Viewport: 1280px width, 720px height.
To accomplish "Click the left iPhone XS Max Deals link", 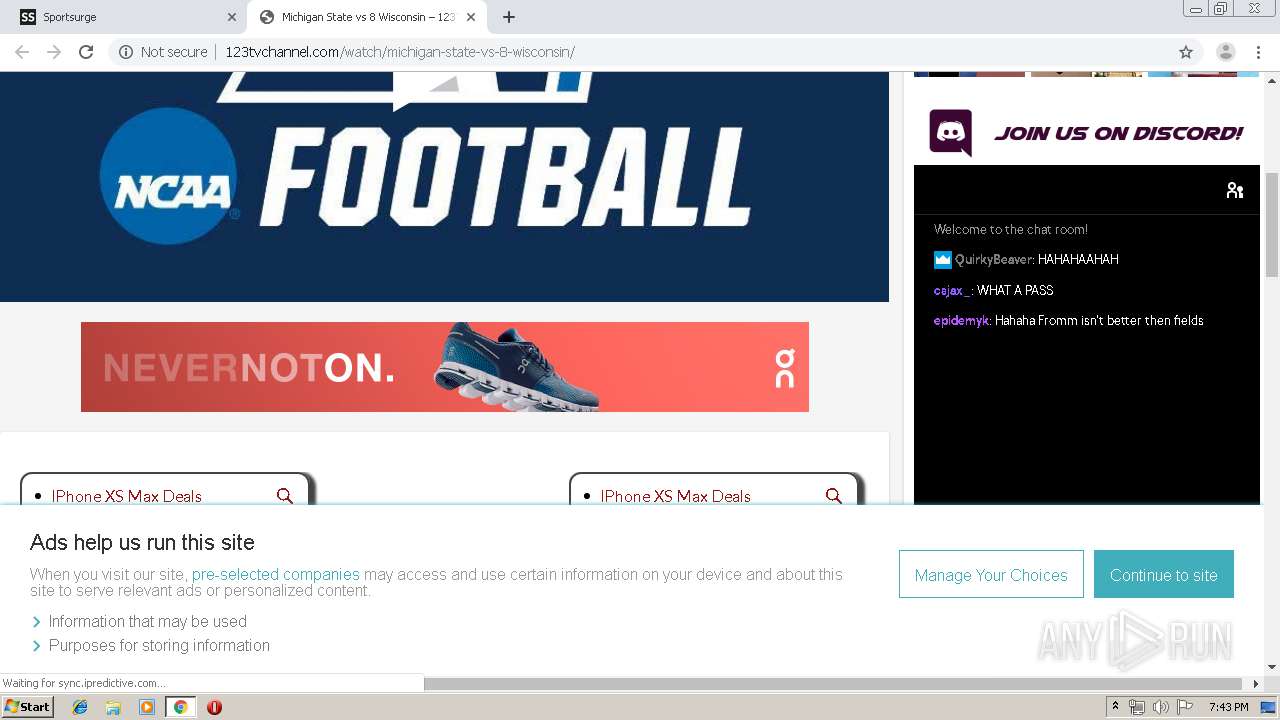I will pyautogui.click(x=126, y=496).
